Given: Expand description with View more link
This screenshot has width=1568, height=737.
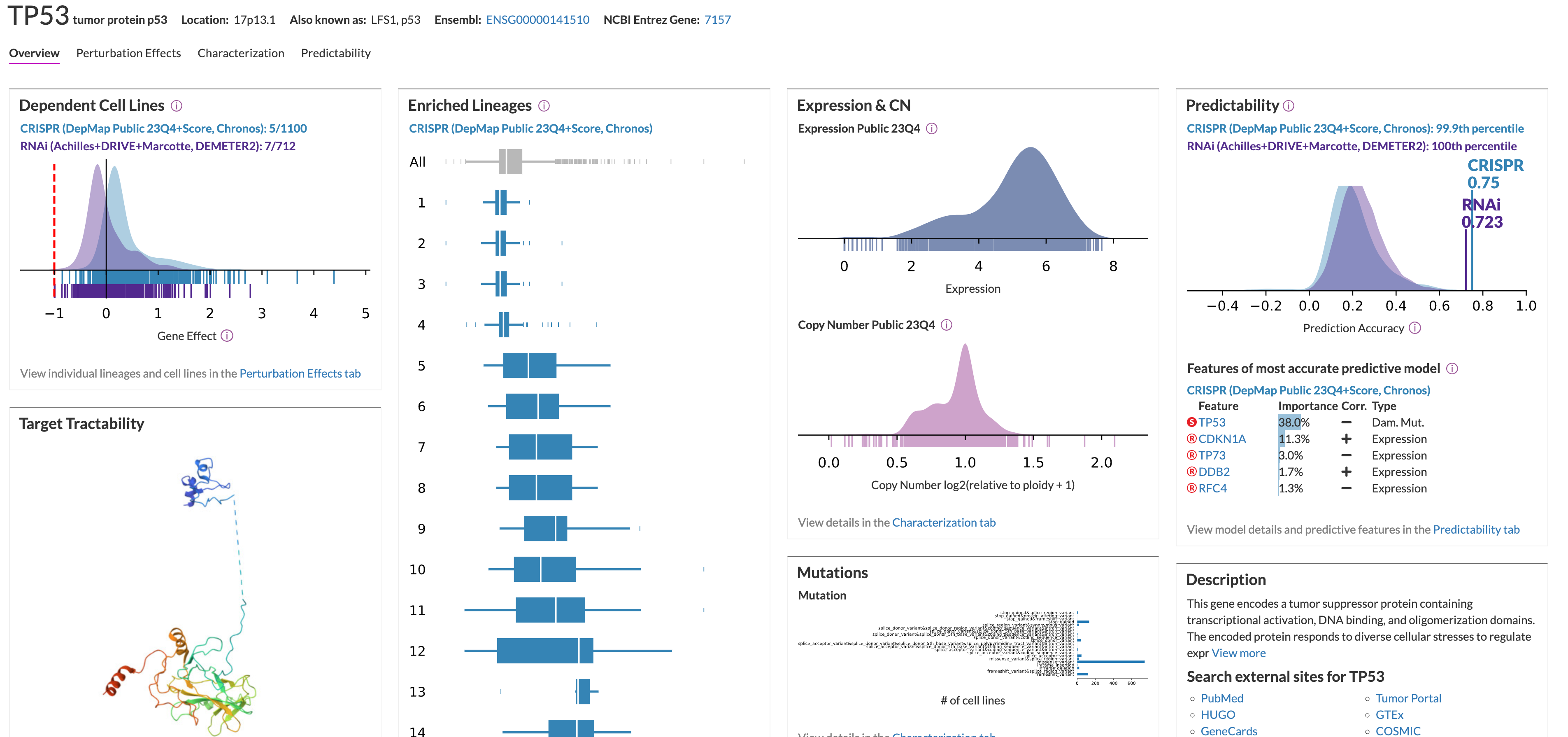Looking at the screenshot, I should (x=1238, y=653).
